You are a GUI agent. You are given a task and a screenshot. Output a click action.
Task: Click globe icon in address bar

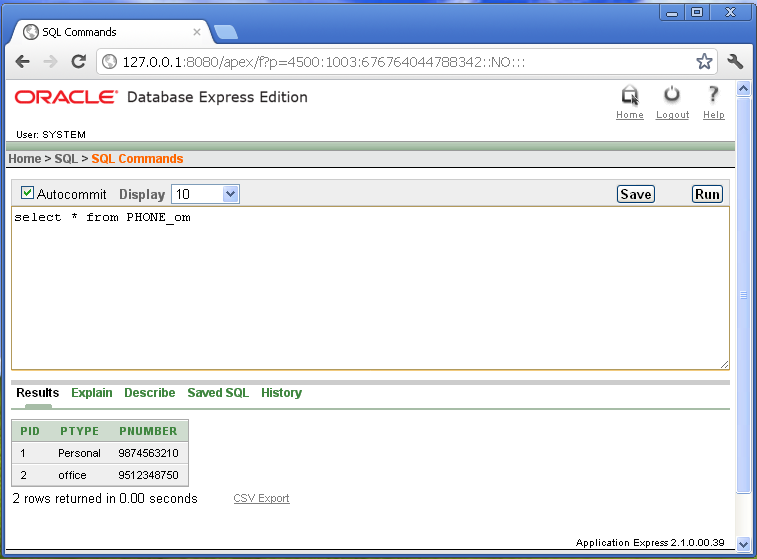110,62
